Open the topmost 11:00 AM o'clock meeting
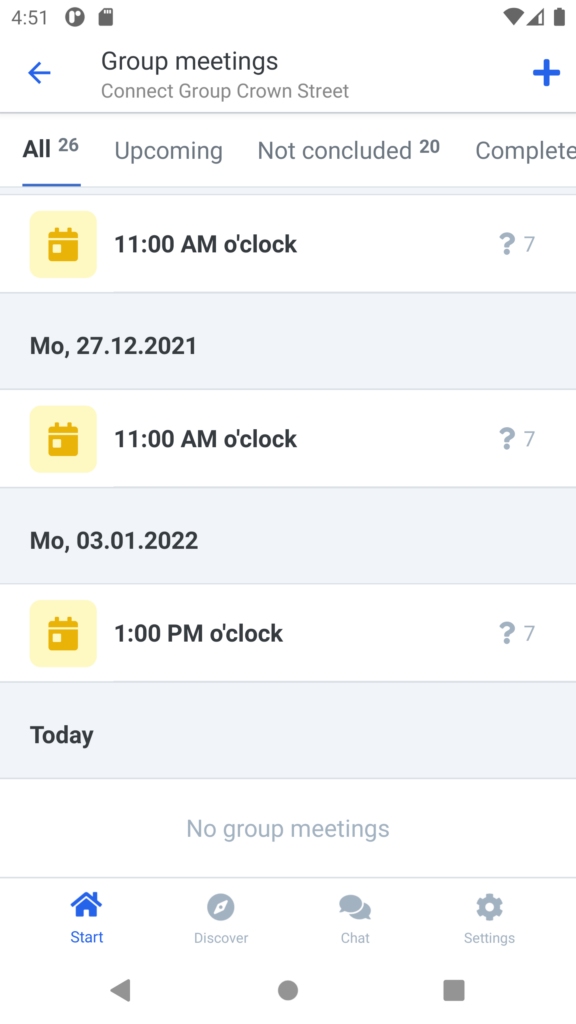576x1024 pixels. 288,244
